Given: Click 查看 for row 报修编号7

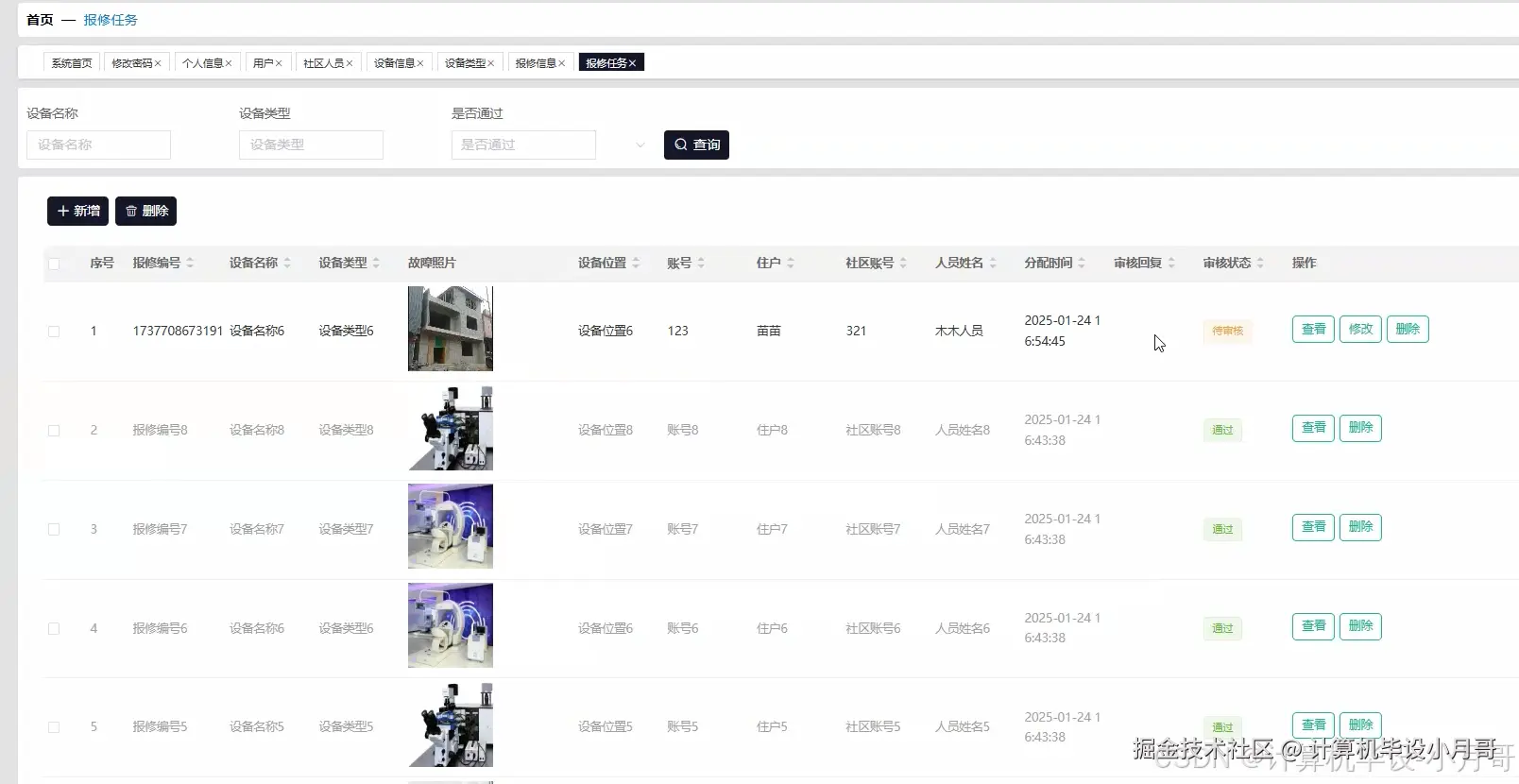Looking at the screenshot, I should click(x=1313, y=527).
